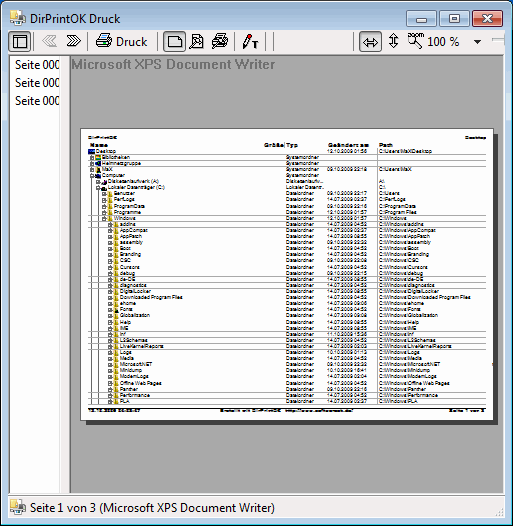Click the Druck print button
513x526 pixels.
coord(121,42)
